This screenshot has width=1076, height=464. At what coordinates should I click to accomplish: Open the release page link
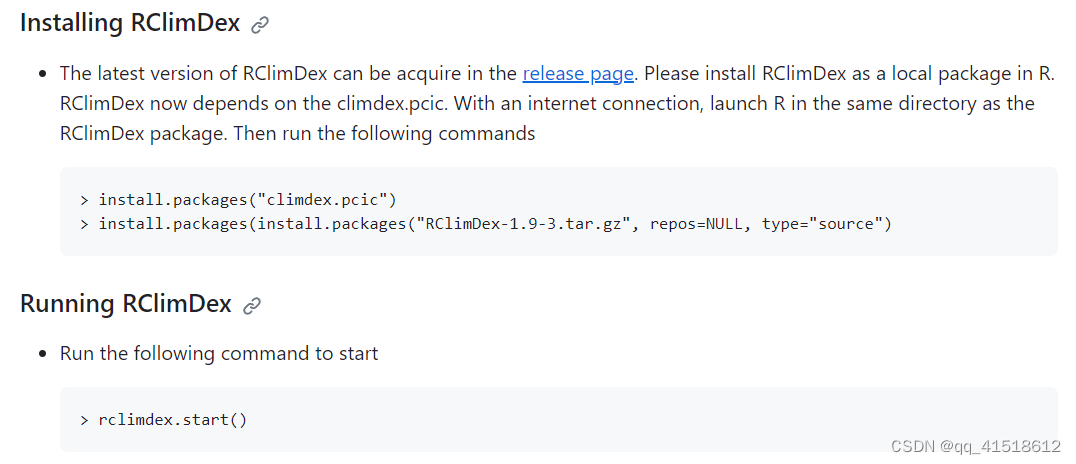point(578,73)
